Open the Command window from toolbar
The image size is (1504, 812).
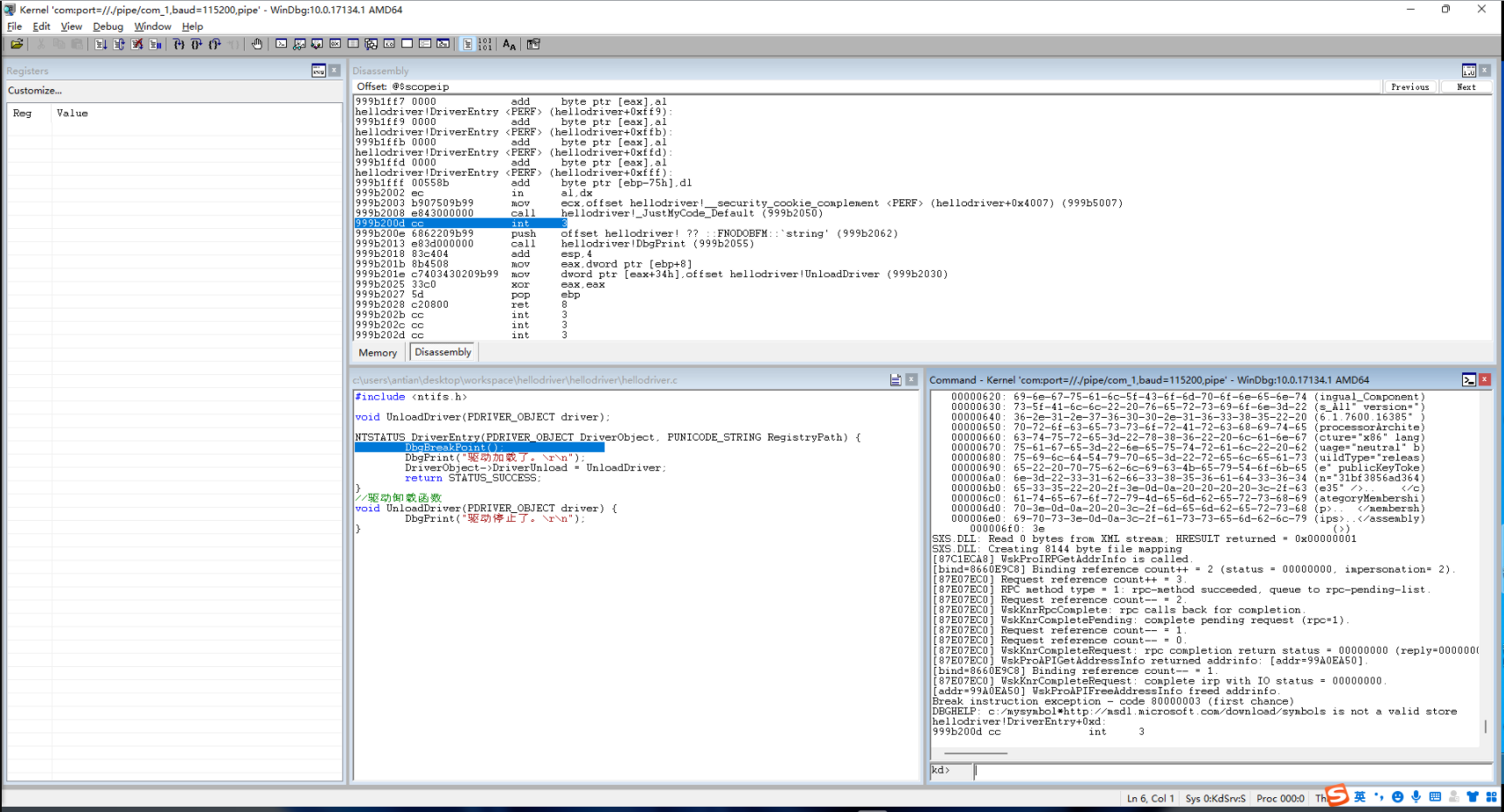(x=281, y=44)
